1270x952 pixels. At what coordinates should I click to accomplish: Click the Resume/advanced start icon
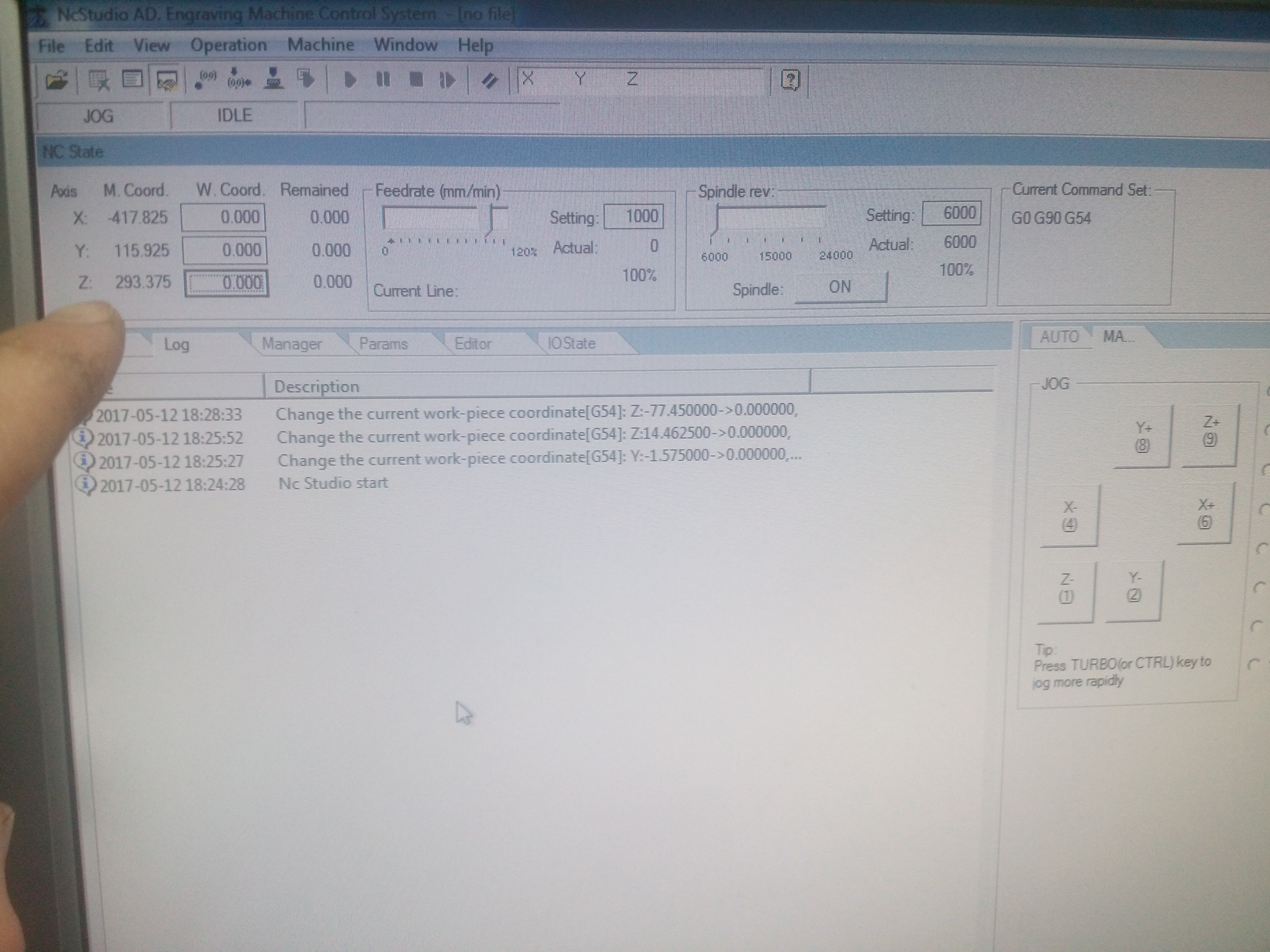[447, 80]
